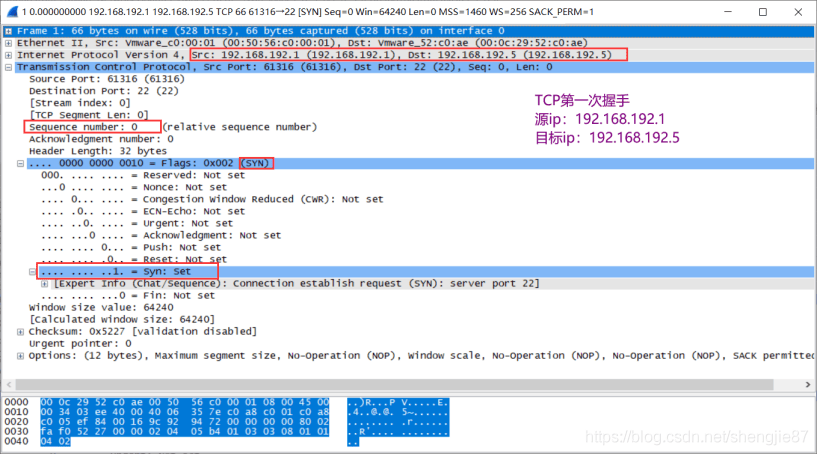Screen dimensions: 818x455
Task: Collapse the Syn: Set flag node
Action: [x=33, y=271]
